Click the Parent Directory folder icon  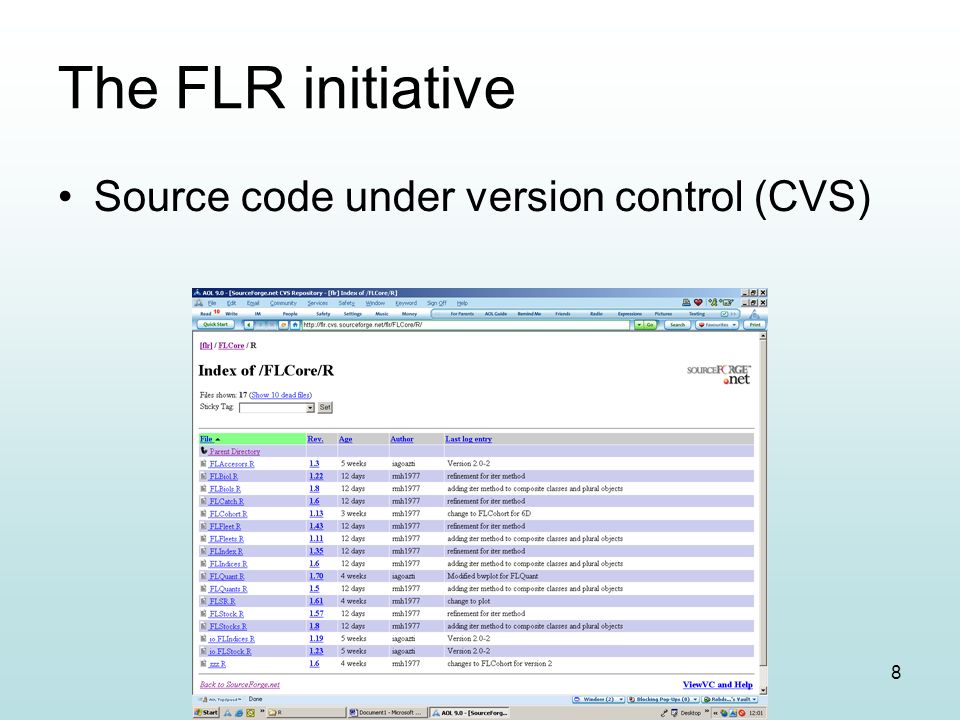(204, 451)
